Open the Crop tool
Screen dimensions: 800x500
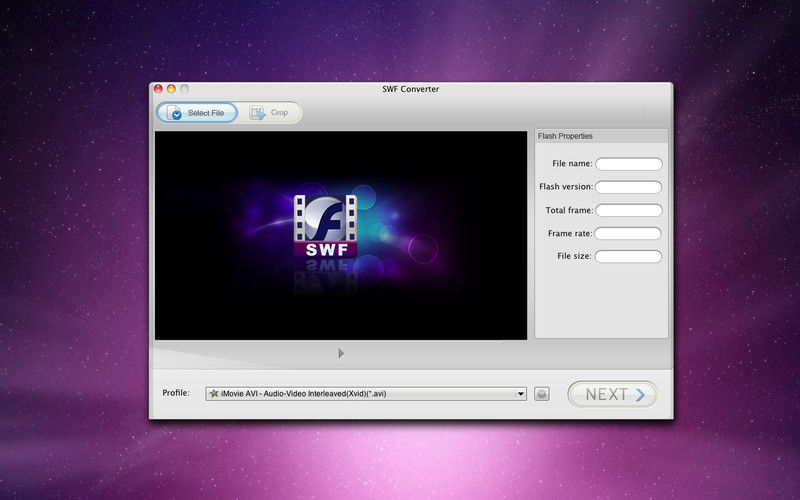click(x=269, y=113)
